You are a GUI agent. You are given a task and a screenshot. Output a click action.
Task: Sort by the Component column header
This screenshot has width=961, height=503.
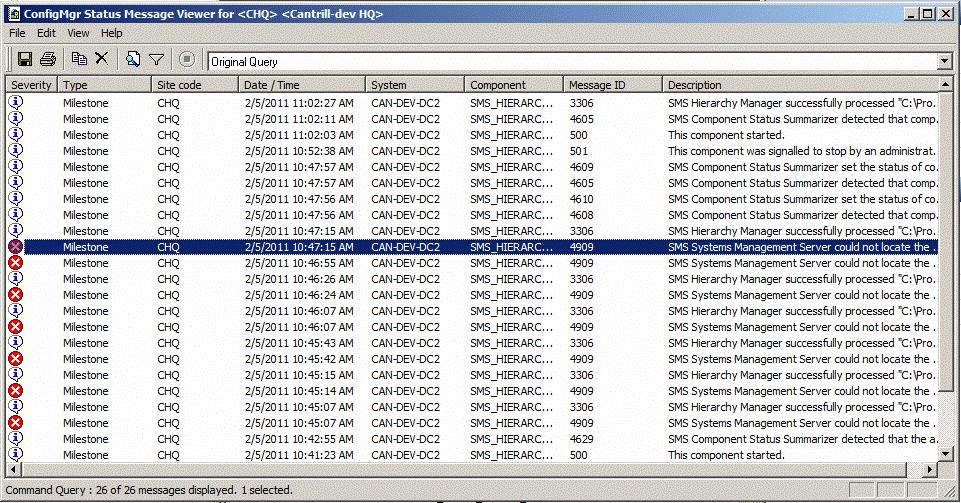tap(514, 85)
